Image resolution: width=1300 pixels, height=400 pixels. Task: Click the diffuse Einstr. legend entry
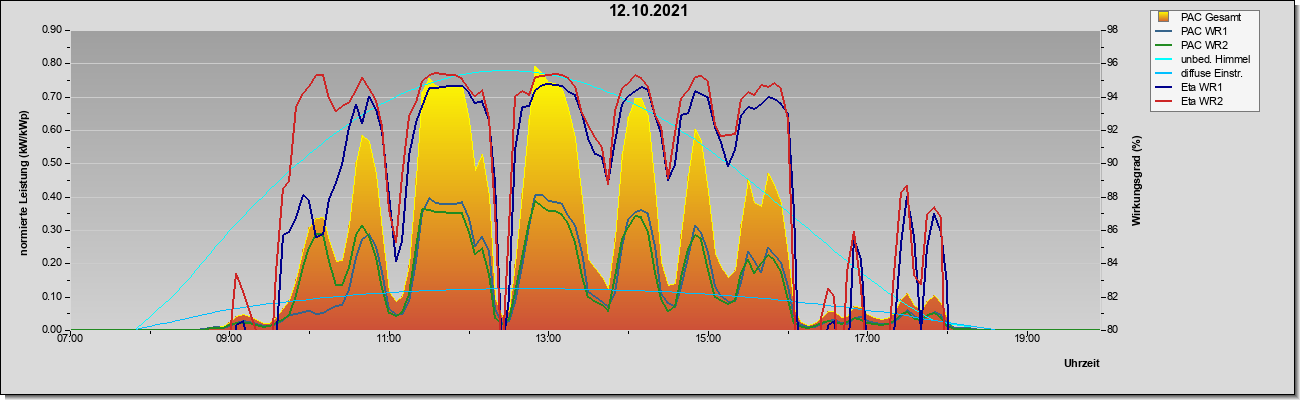point(1203,73)
